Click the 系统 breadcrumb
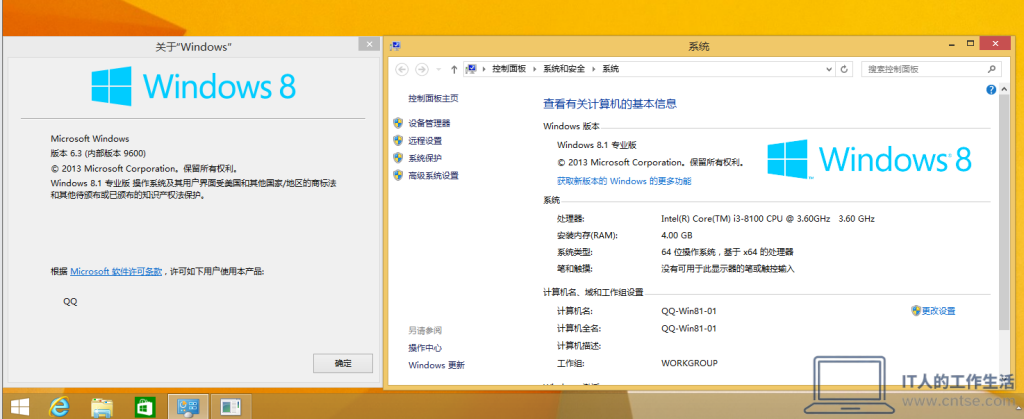The image size is (1024, 419). pyautogui.click(x=610, y=69)
